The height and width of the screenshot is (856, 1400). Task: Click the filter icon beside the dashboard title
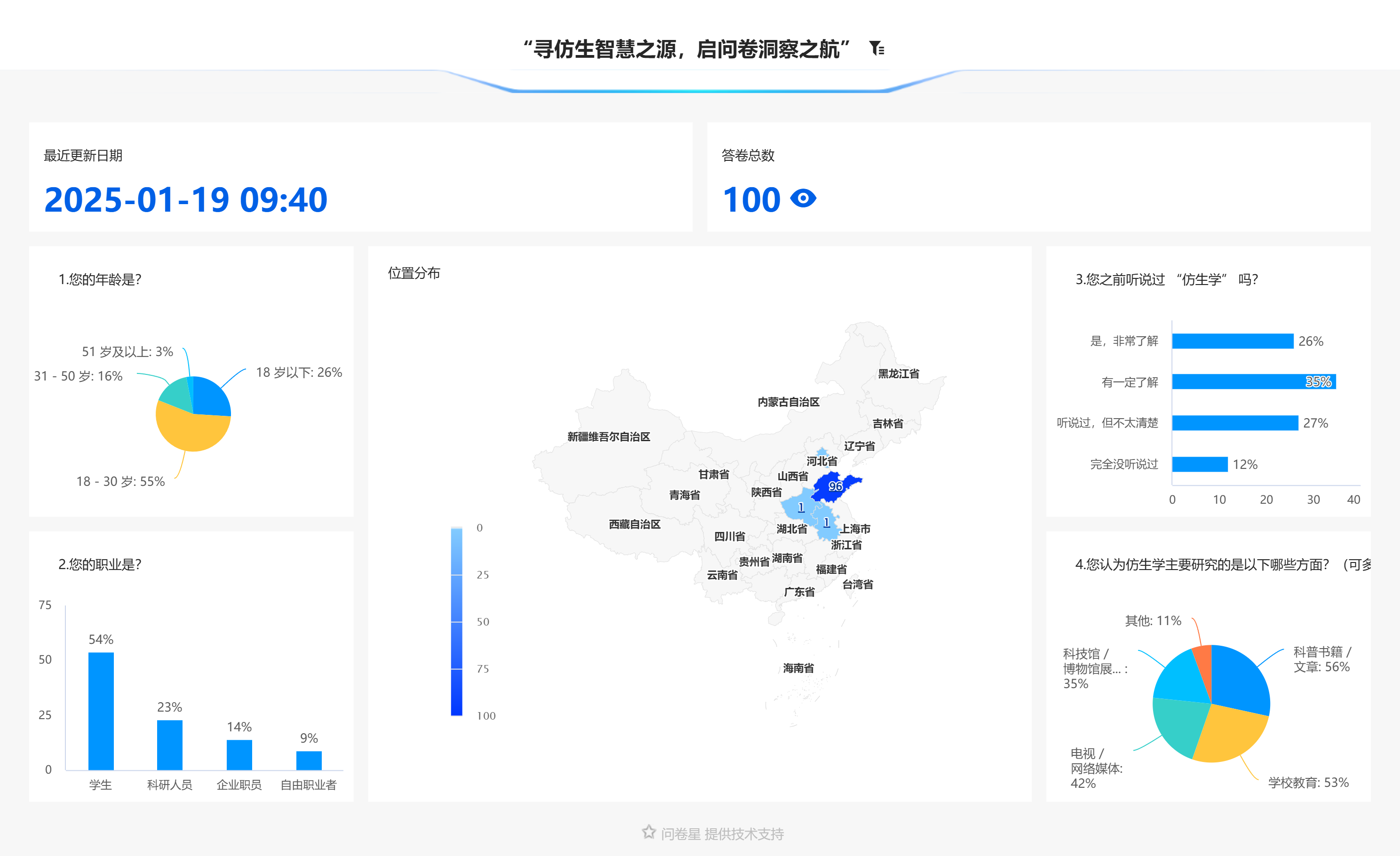pos(877,49)
